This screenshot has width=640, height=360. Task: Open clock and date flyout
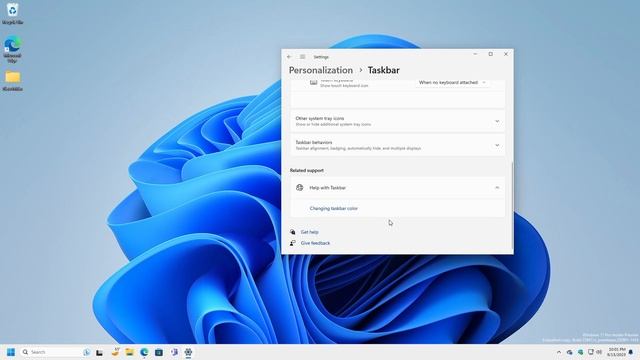617,352
